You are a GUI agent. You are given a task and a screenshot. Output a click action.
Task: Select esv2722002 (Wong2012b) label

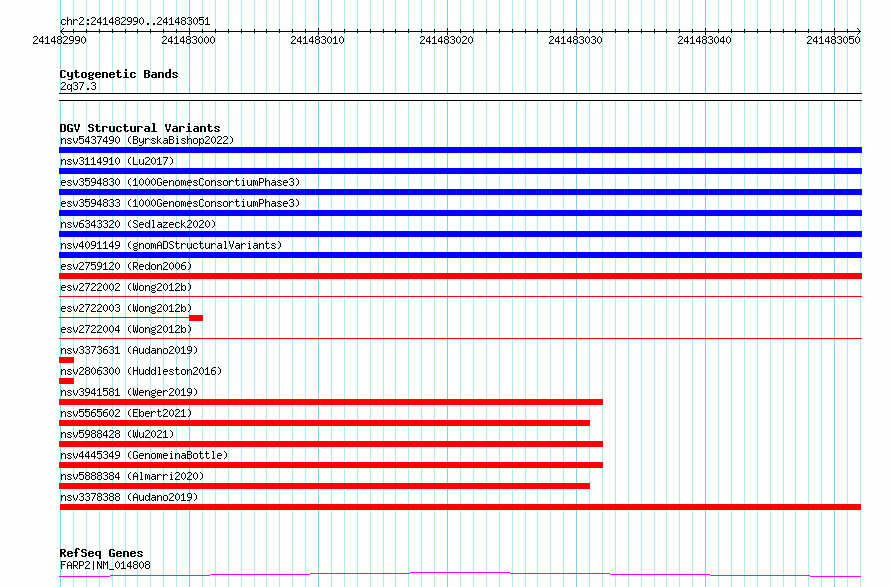pyautogui.click(x=126, y=287)
